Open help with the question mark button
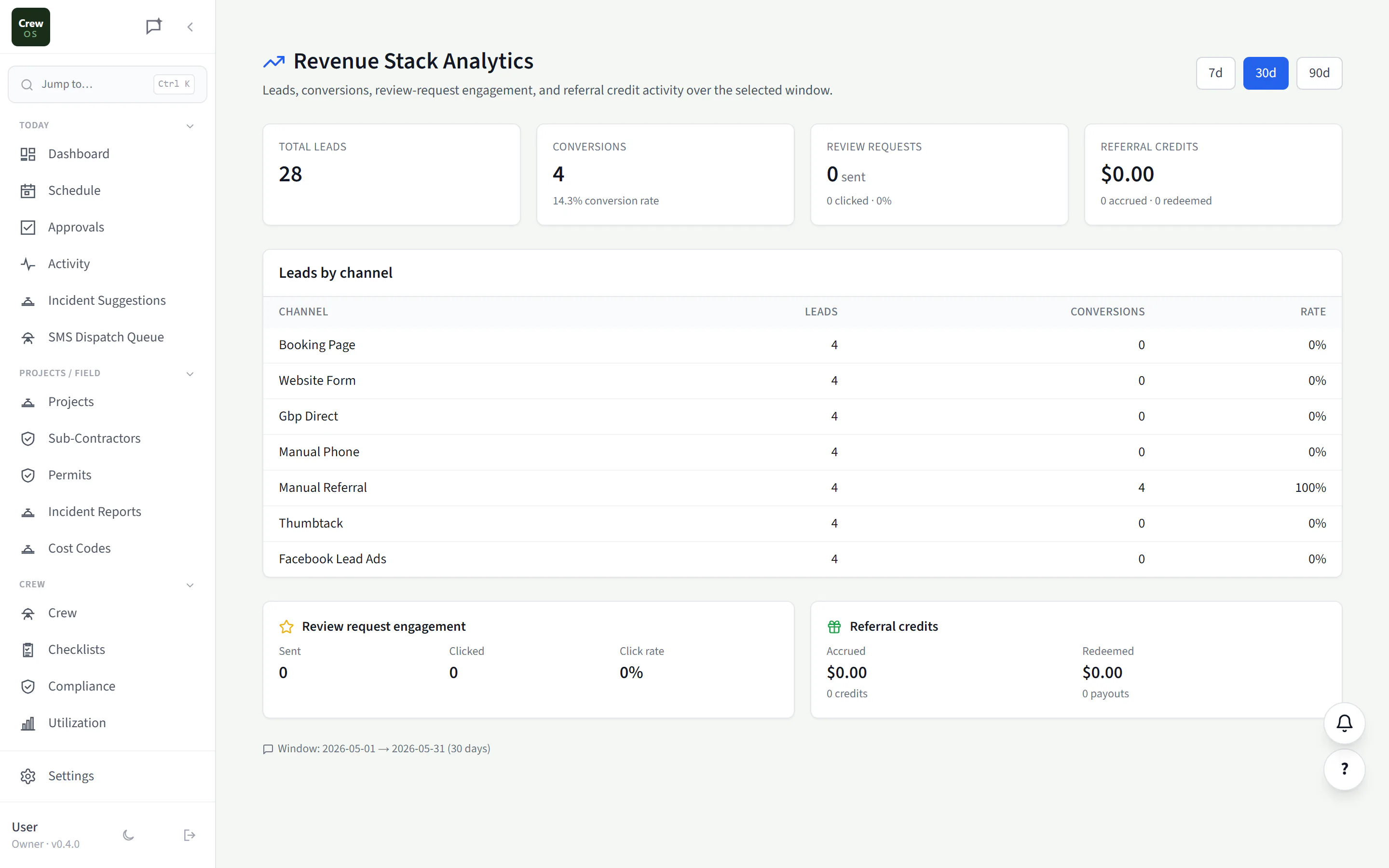The image size is (1389, 868). 1344,769
